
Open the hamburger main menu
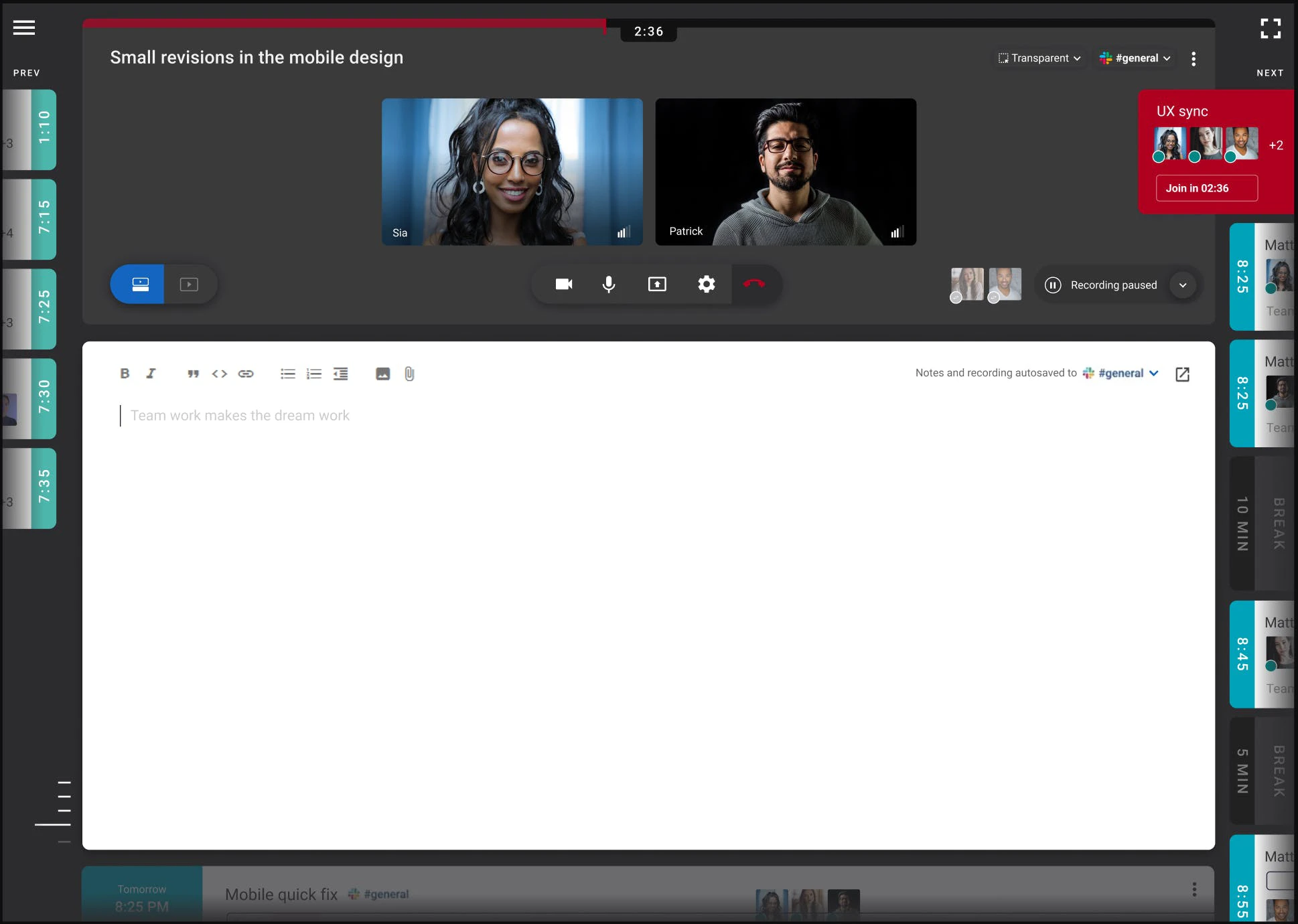(x=24, y=27)
